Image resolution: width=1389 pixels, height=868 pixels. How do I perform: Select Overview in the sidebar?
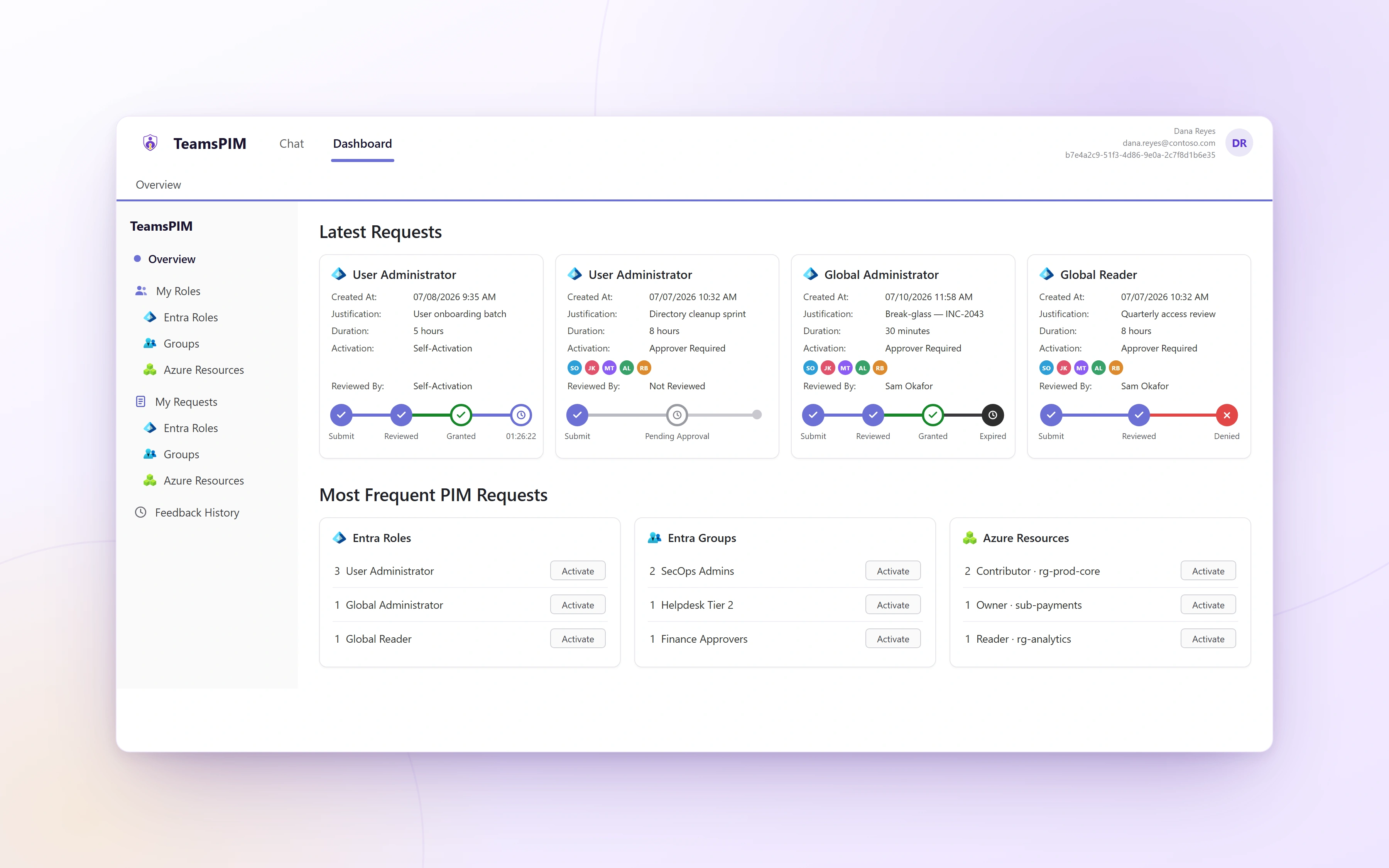172,259
